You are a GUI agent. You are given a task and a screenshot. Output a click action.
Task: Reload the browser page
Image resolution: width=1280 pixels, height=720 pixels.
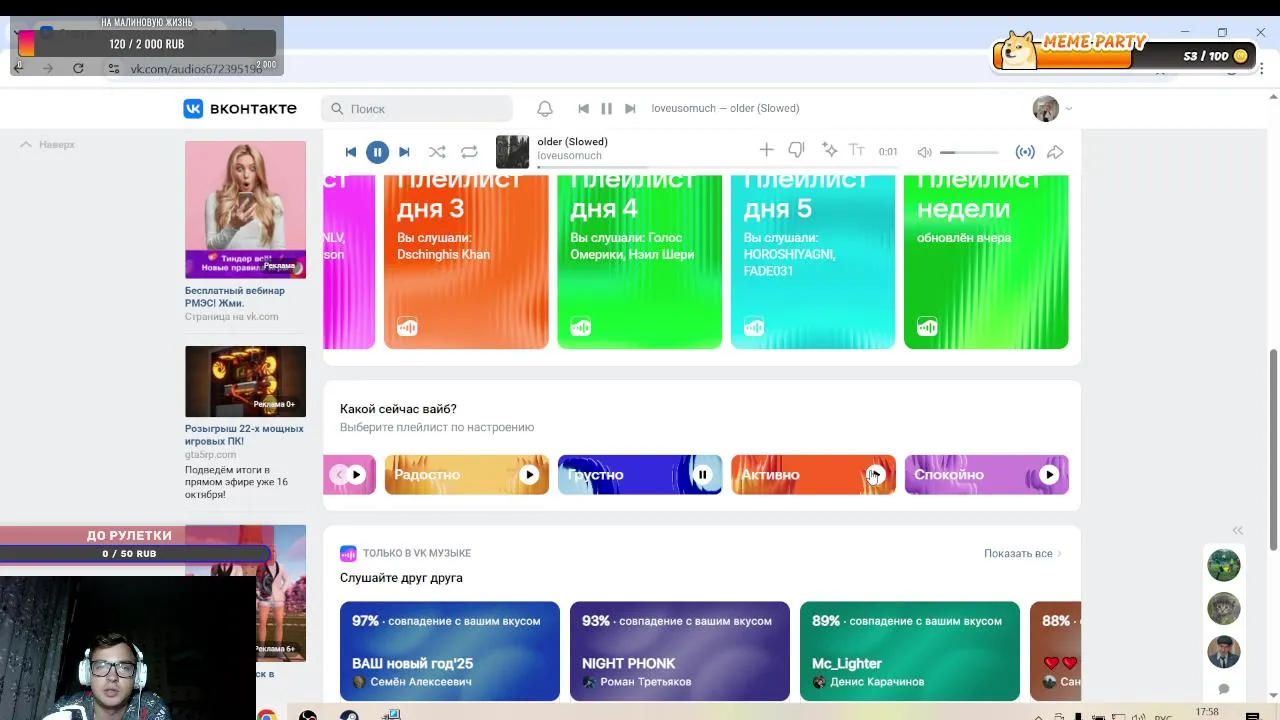click(78, 68)
